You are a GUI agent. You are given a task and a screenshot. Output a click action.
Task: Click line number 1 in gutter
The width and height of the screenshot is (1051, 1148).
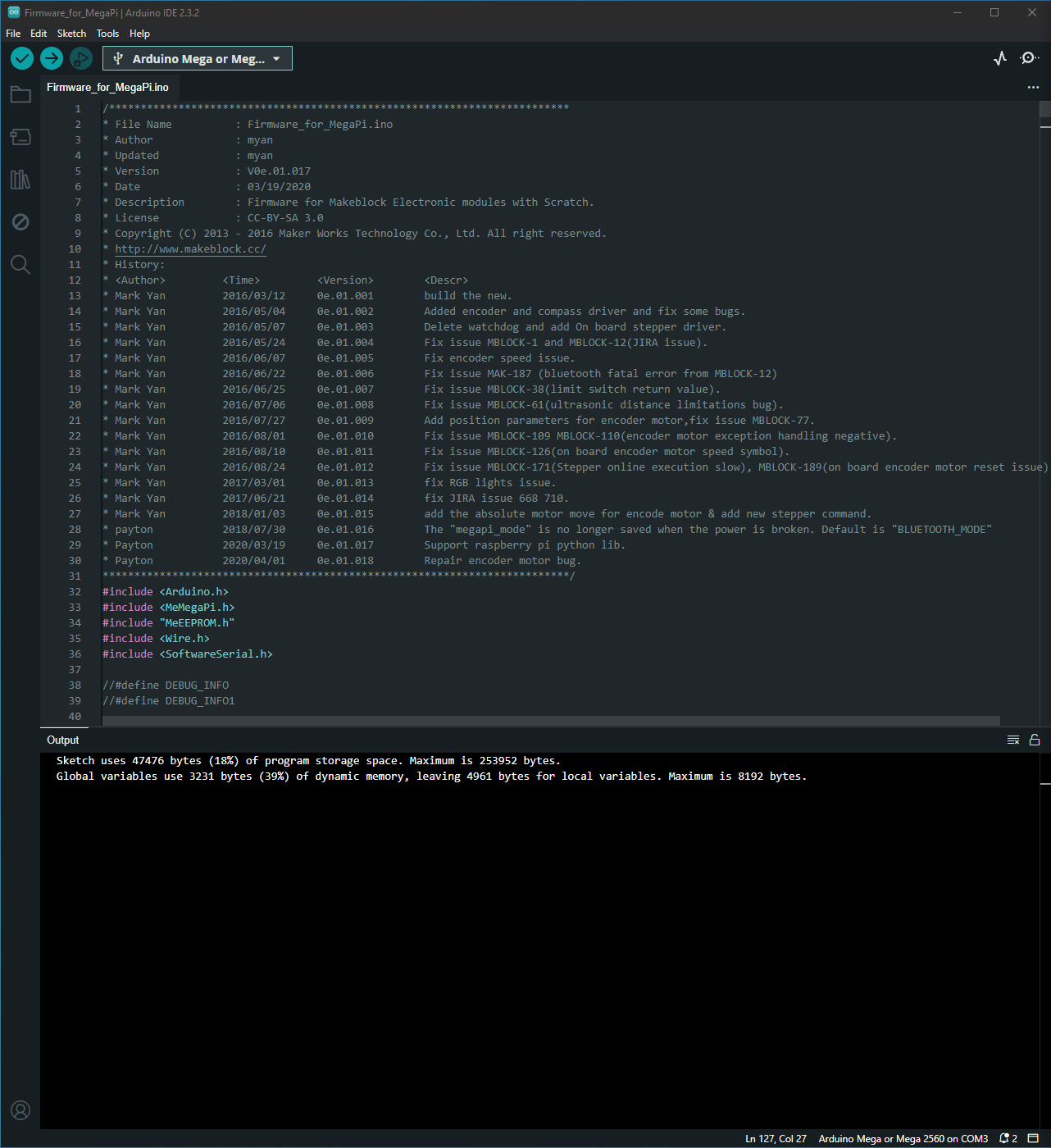78,109
